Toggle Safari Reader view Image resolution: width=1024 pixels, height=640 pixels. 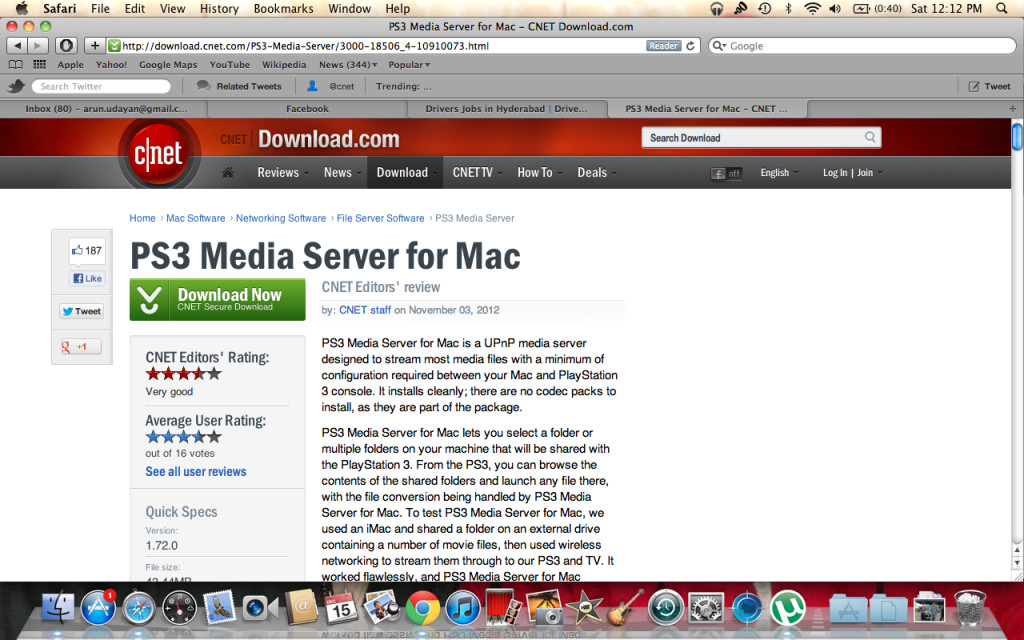(664, 46)
